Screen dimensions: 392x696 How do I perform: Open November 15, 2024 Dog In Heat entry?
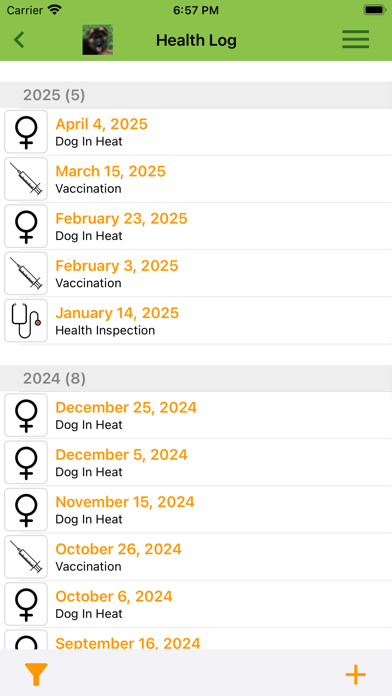coord(196,510)
